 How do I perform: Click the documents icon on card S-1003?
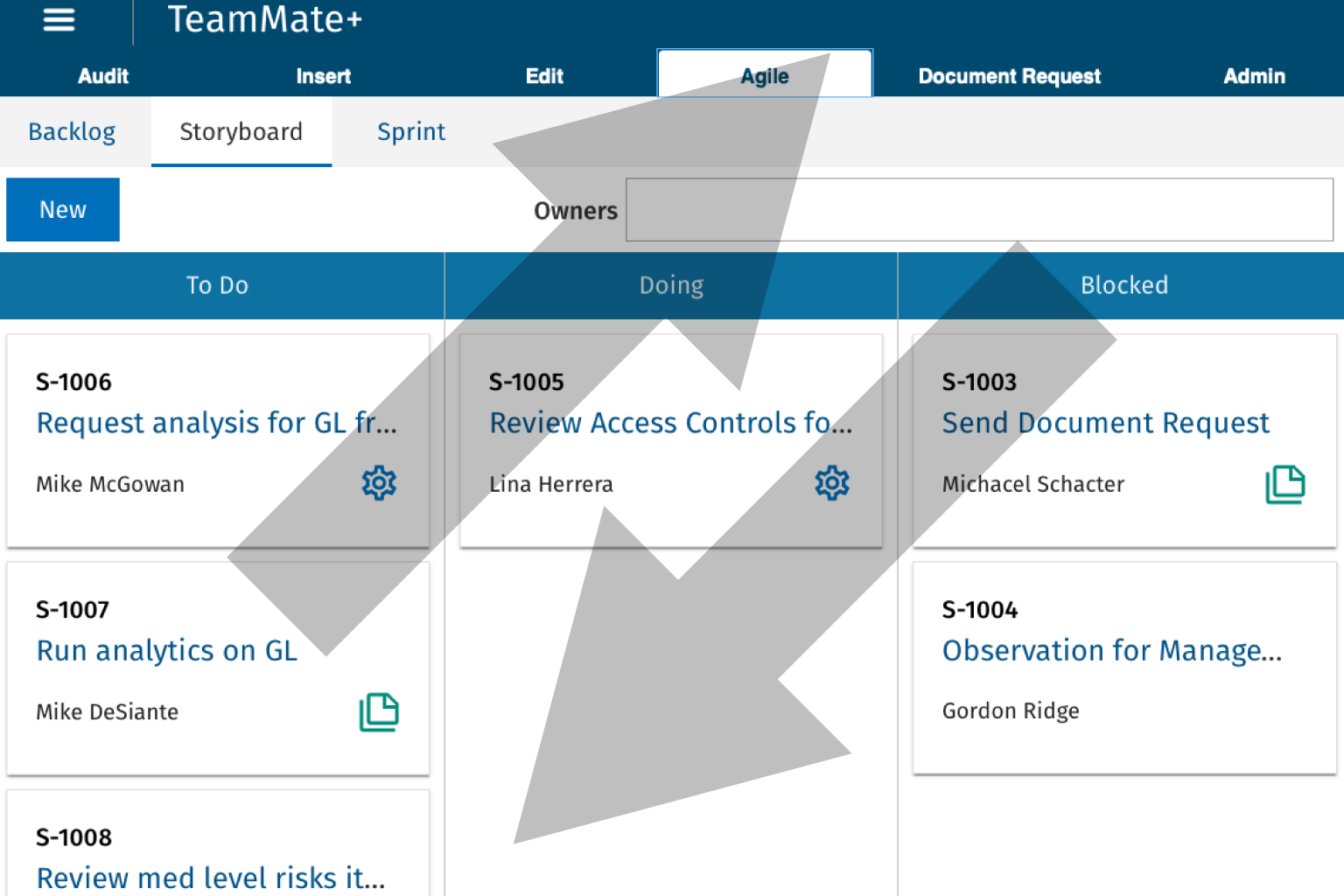(x=1285, y=483)
